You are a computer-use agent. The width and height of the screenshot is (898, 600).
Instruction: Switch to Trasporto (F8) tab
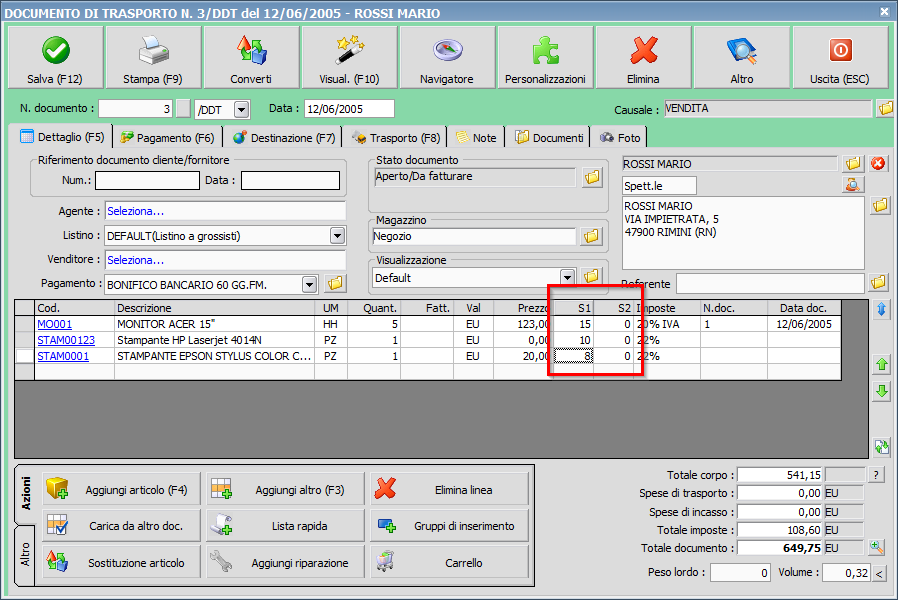[x=396, y=138]
